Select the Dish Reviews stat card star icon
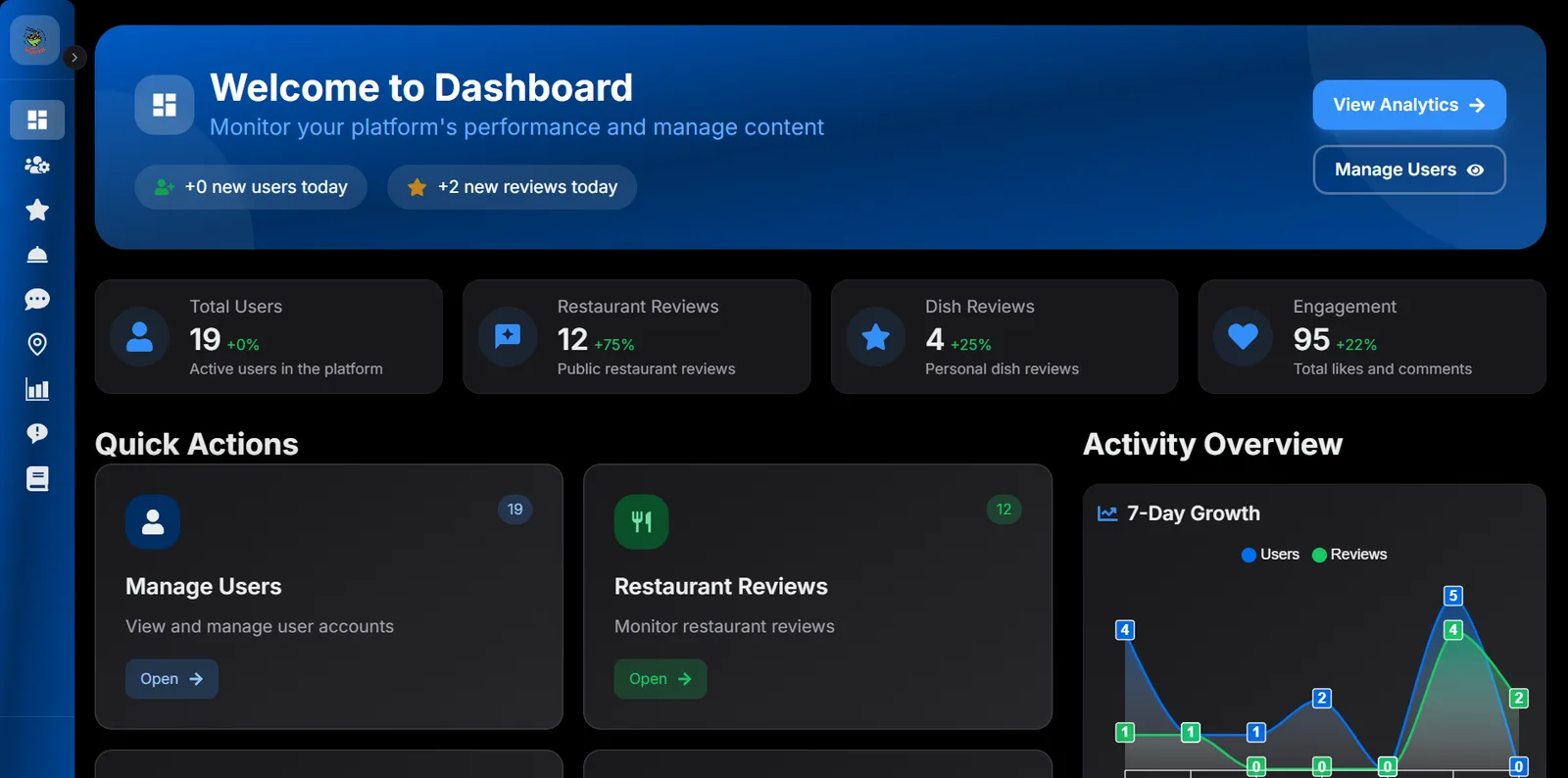The width and height of the screenshot is (1568, 778). pos(876,337)
